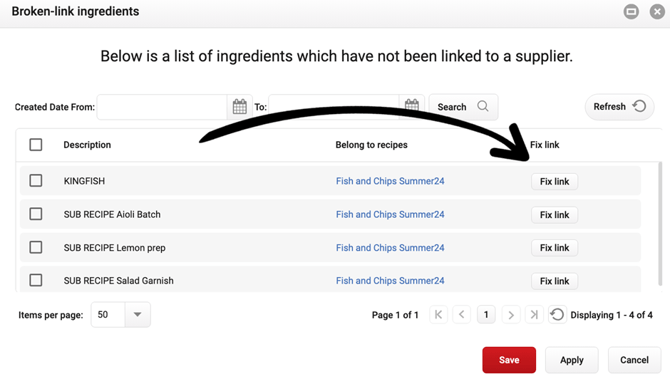Click the red Save button
This screenshot has width=670, height=384.
click(509, 360)
